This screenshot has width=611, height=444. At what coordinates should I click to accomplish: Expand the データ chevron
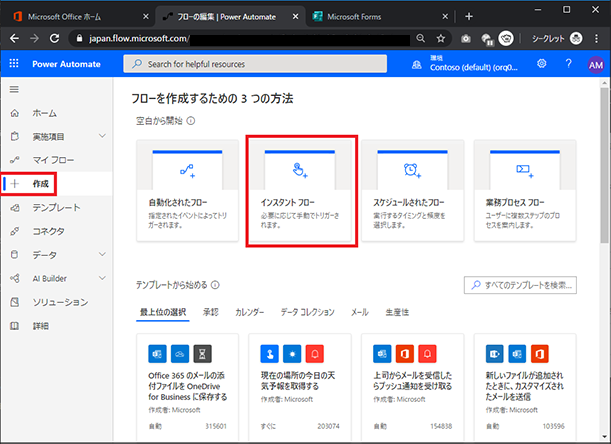pos(102,254)
